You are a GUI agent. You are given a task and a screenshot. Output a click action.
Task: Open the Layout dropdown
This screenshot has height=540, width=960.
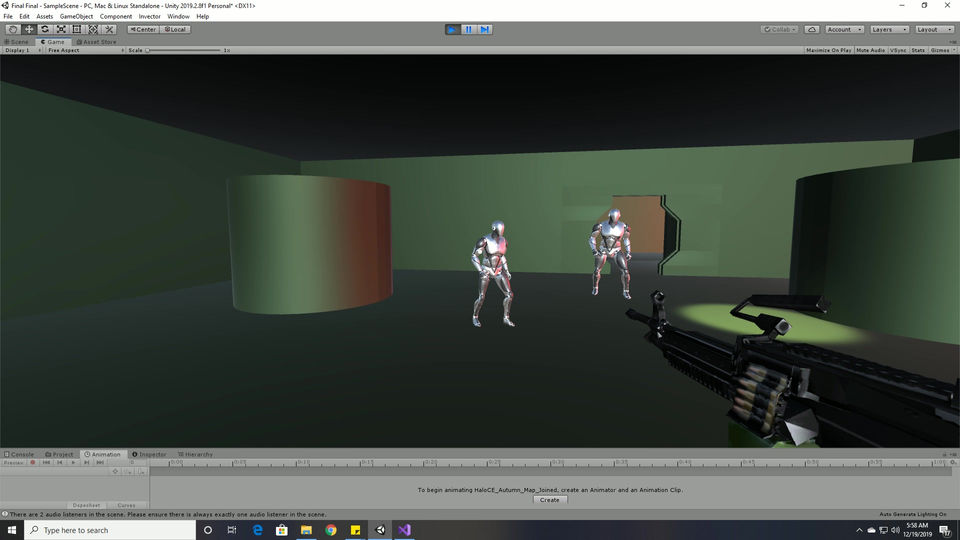click(934, 29)
